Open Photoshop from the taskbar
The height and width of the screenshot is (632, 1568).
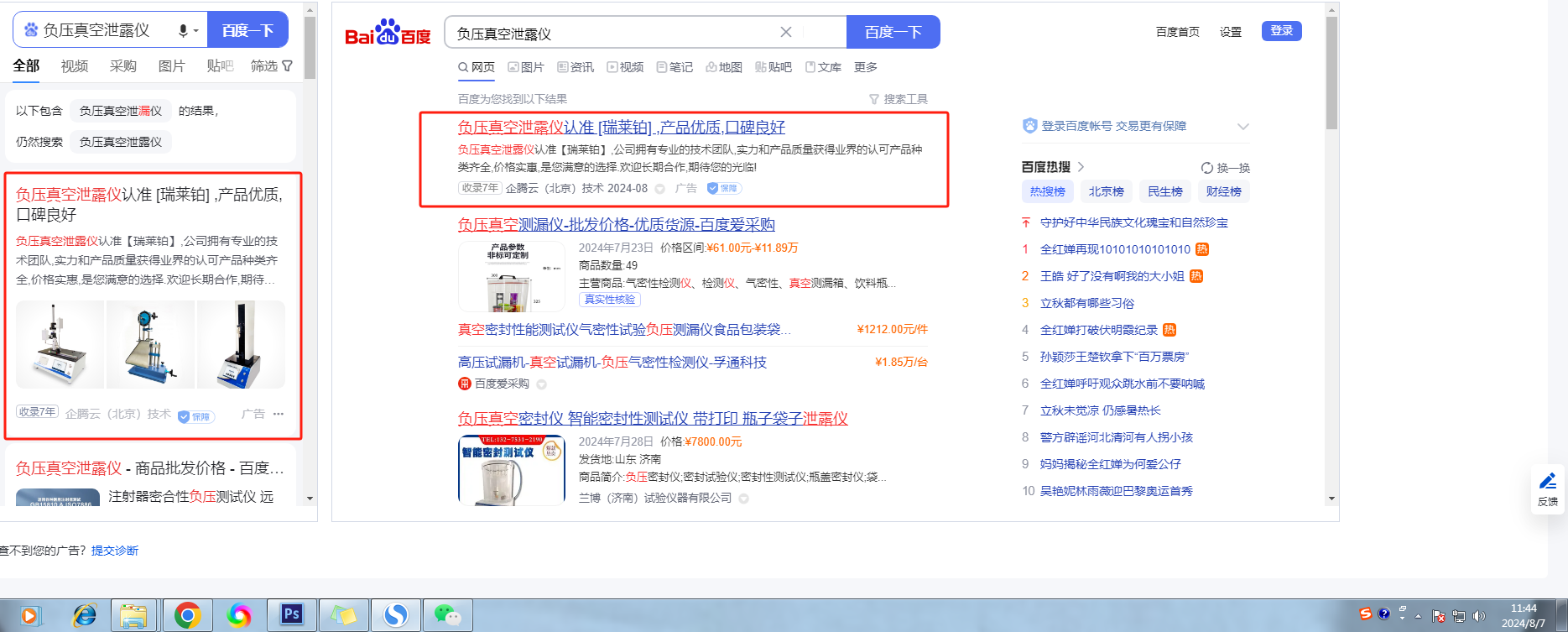[x=292, y=614]
